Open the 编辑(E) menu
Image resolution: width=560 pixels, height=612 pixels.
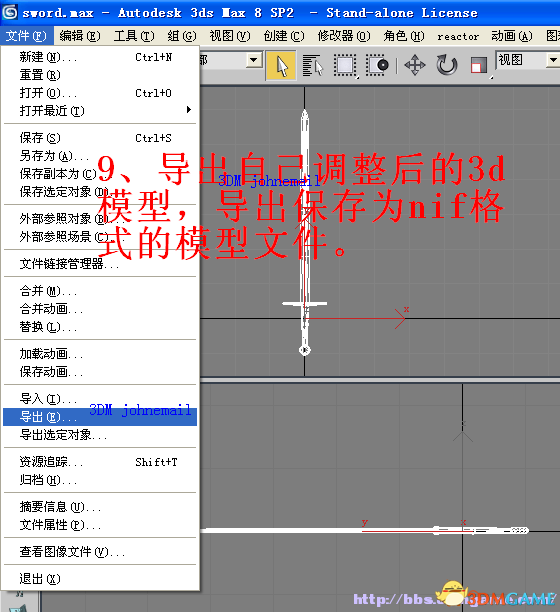click(x=80, y=36)
